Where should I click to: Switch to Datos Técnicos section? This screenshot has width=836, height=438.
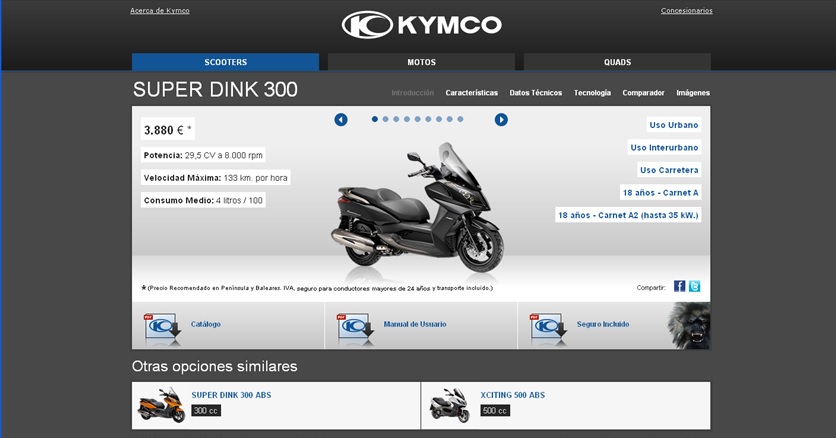536,93
